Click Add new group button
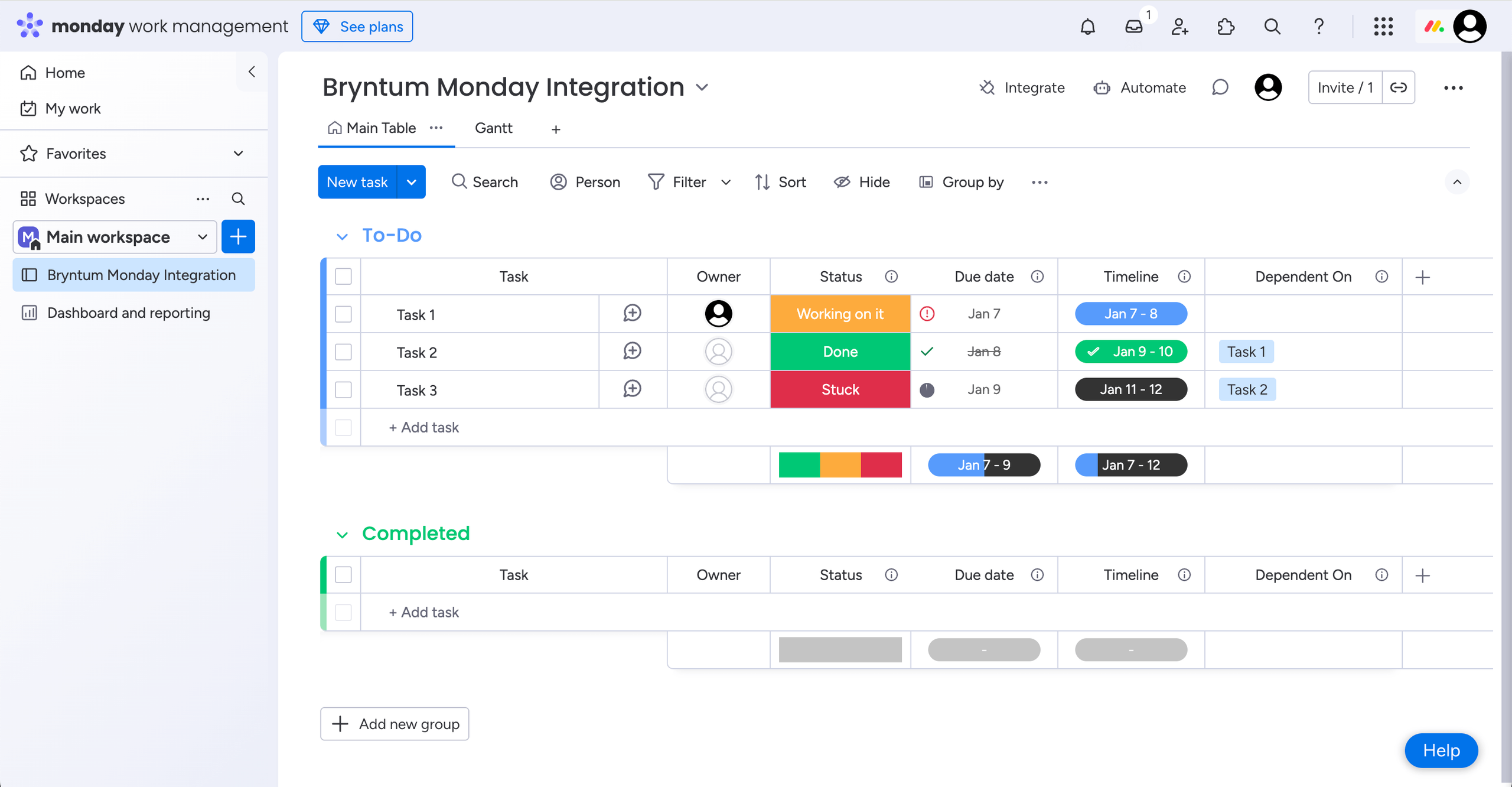 coord(395,724)
